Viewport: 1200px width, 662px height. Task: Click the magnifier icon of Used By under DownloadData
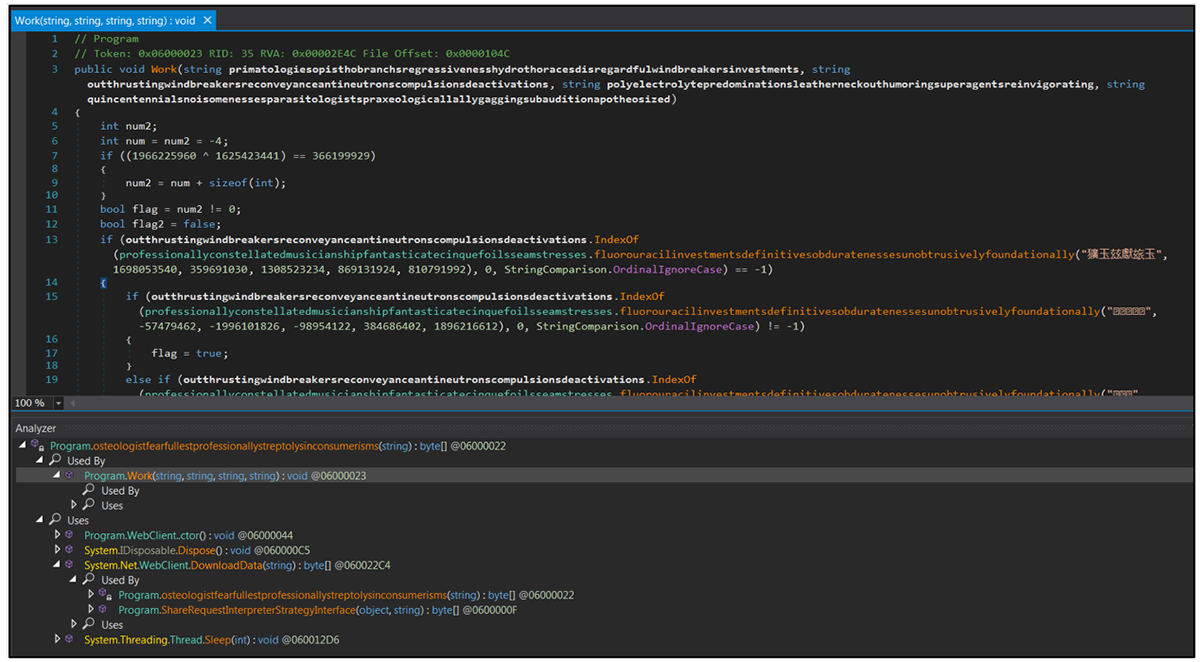[x=89, y=580]
